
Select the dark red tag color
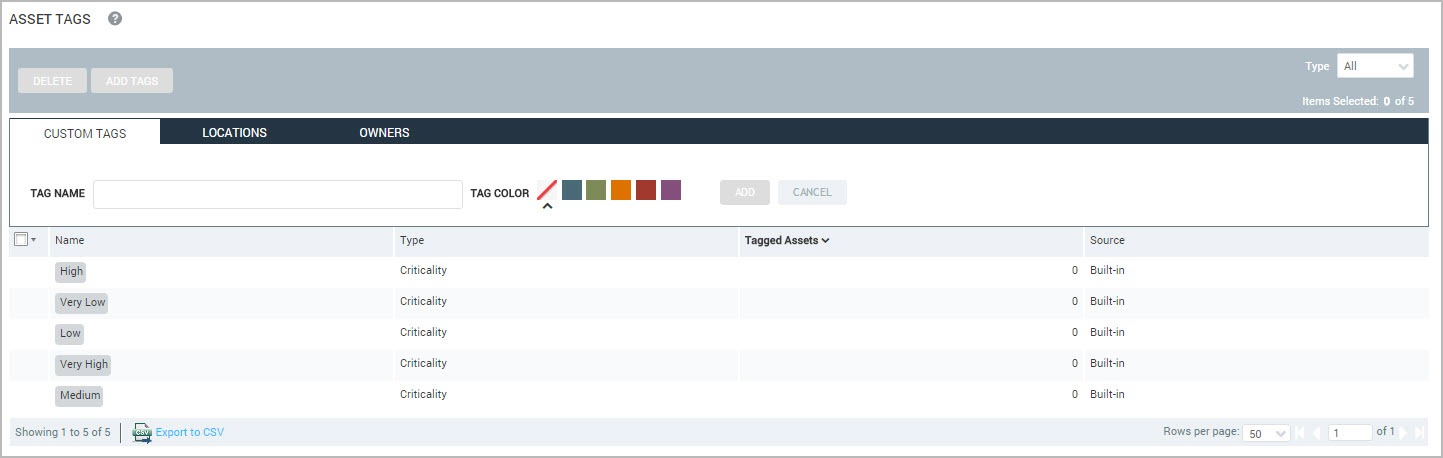pyautogui.click(x=646, y=190)
